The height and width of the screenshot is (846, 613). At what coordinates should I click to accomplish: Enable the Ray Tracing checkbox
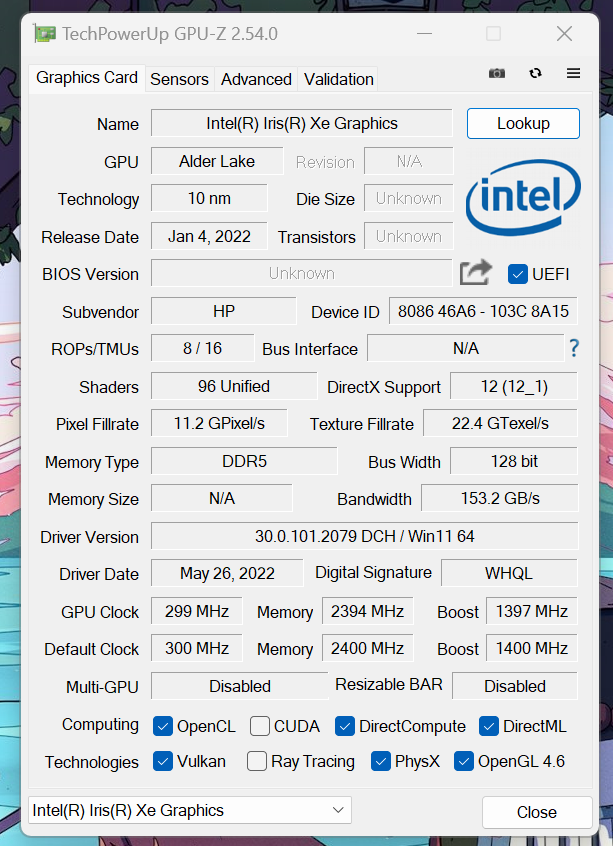tap(257, 761)
